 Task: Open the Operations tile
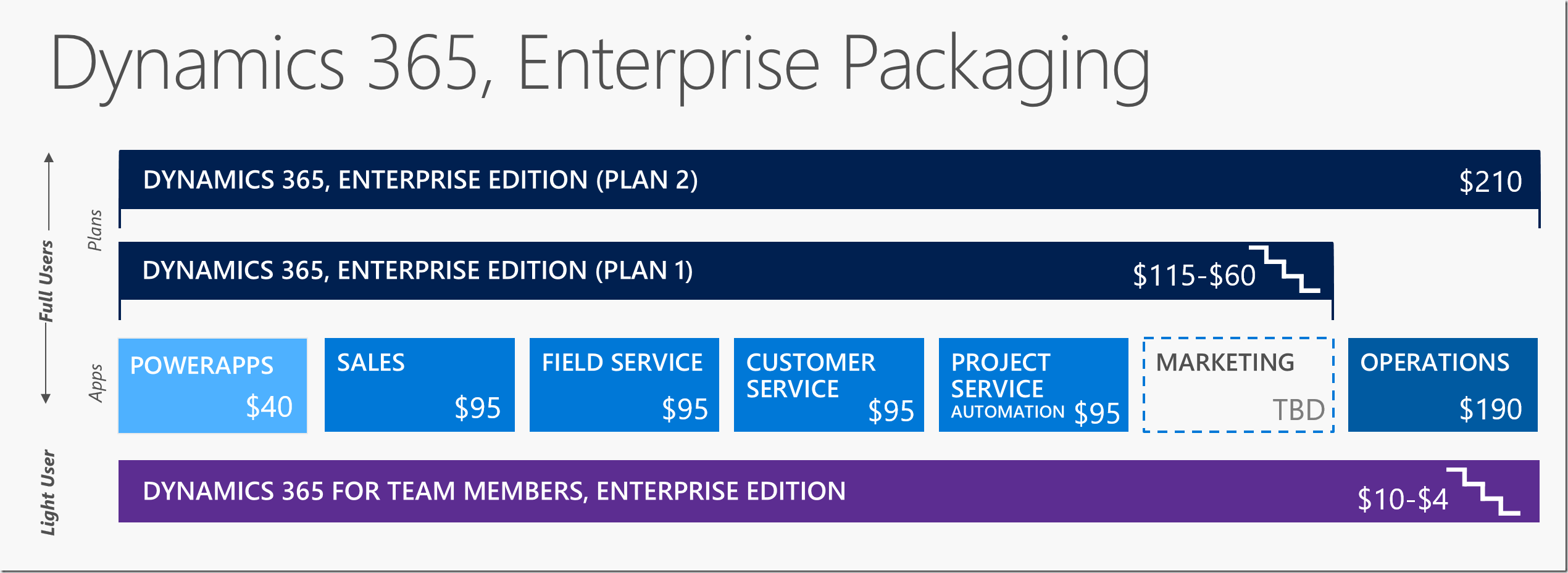tap(1442, 385)
